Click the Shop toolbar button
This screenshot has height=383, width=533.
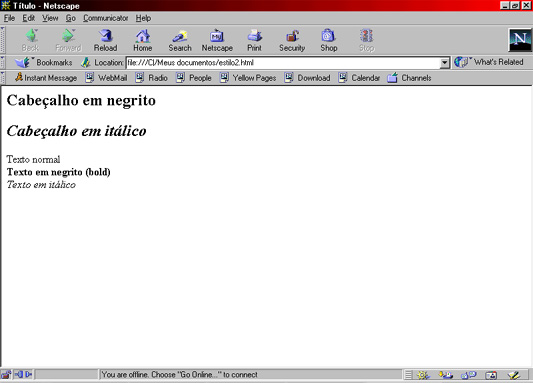point(329,40)
